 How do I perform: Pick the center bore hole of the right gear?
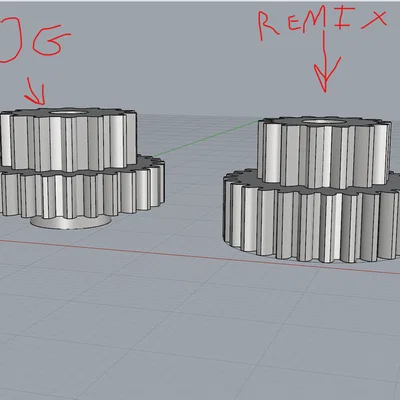pos(323,121)
